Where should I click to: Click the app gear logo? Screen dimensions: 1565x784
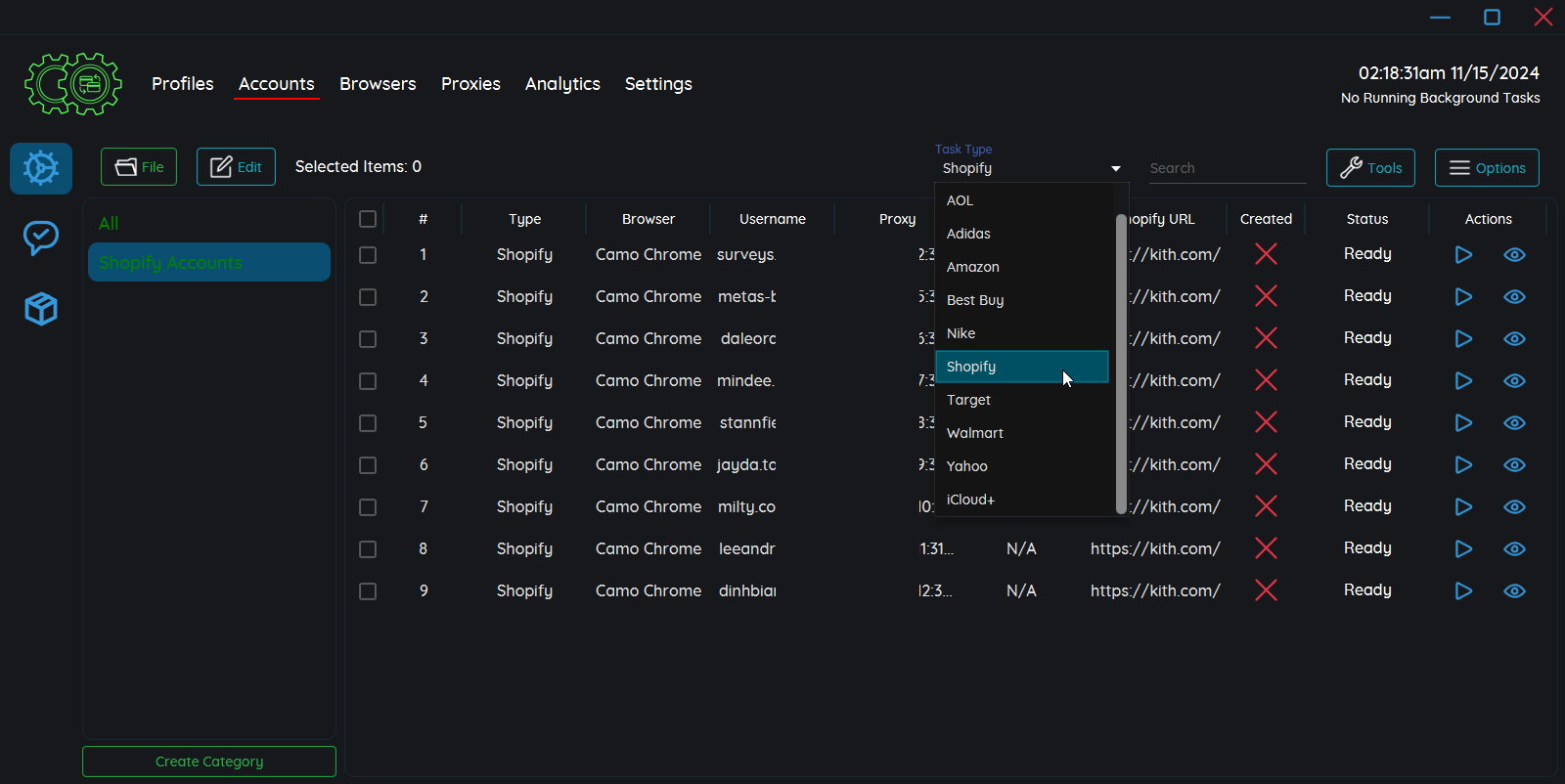click(73, 84)
